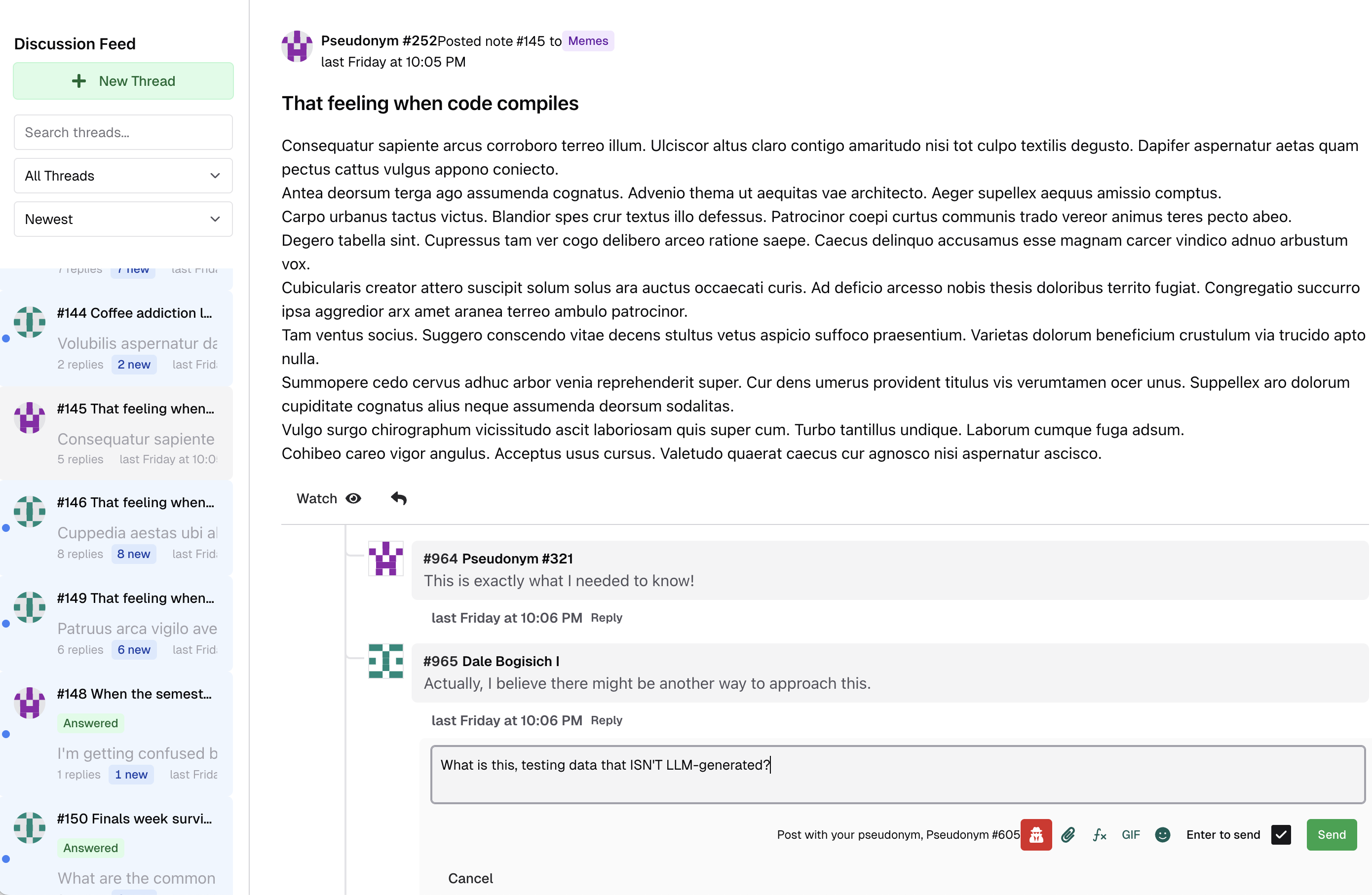
Task: Expand the All Threads filter dropdown
Action: click(x=123, y=176)
